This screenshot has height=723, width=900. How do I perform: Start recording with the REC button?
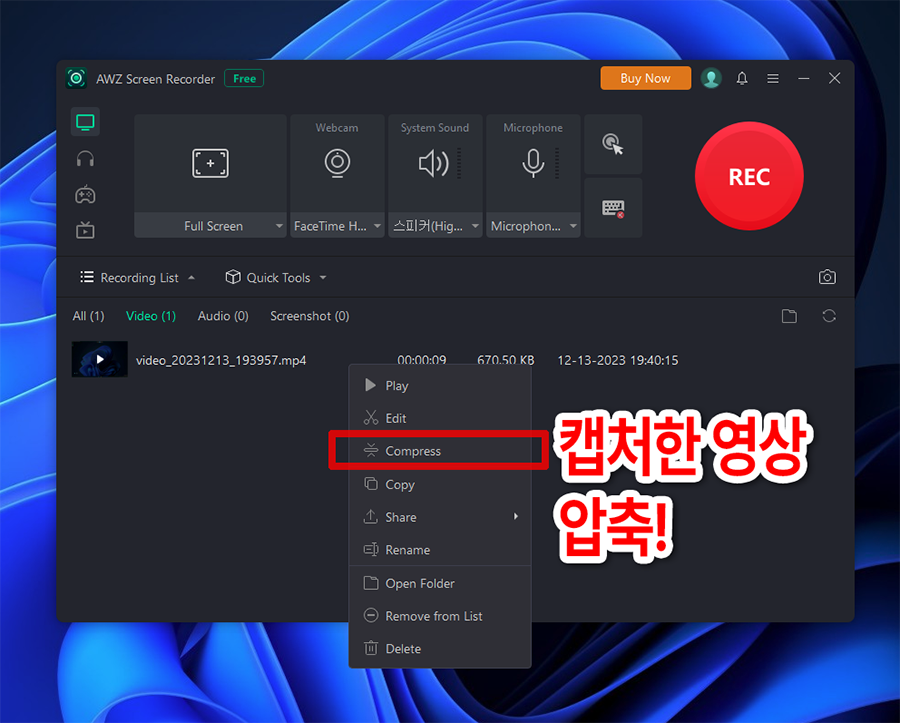pos(749,176)
